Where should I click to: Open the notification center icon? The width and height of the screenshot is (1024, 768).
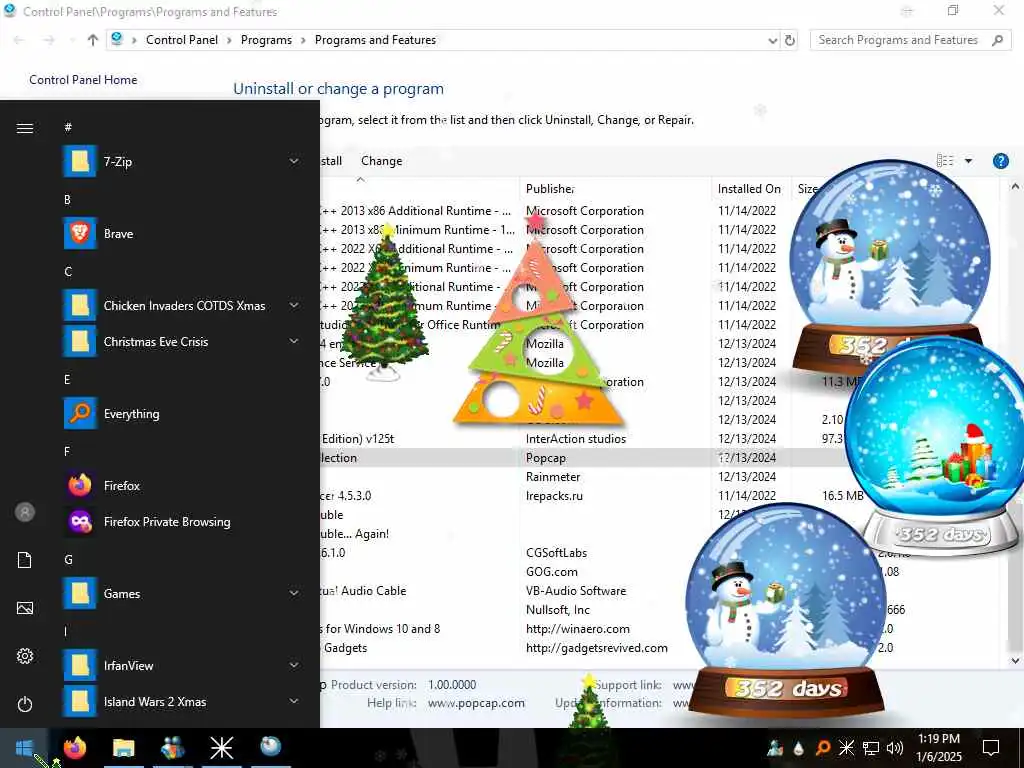[x=991, y=748]
